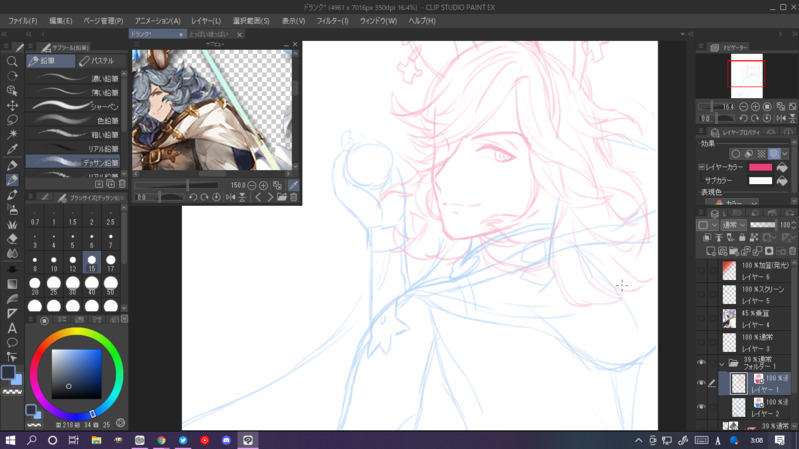The width and height of the screenshot is (799, 449).
Task: Toggle Border effect circle button
Action: 735,153
